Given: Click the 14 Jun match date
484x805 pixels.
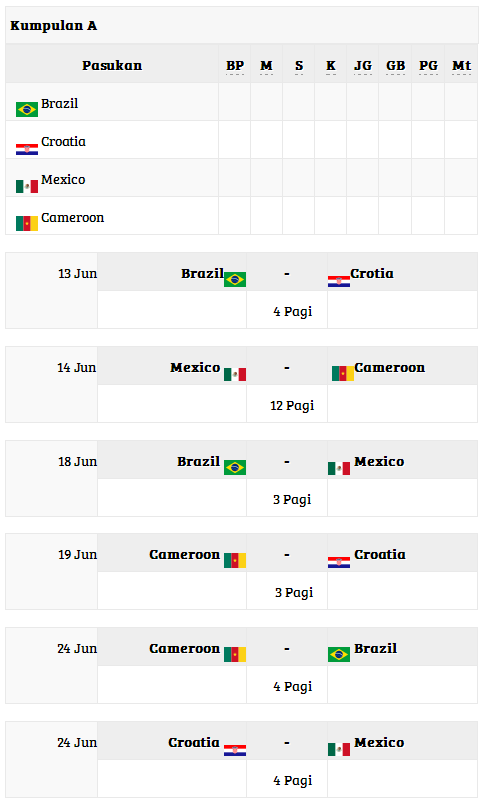Looking at the screenshot, I should (x=76, y=368).
